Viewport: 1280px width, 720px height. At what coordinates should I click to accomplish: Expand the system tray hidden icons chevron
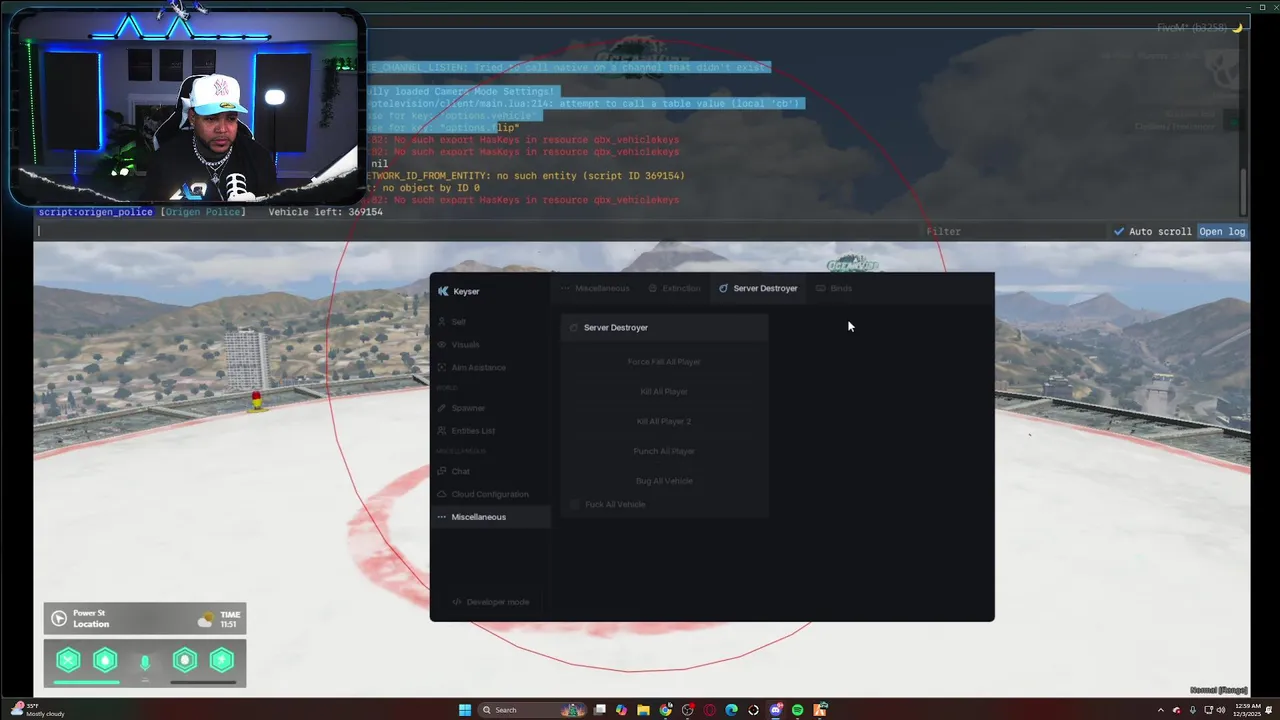coord(1161,710)
